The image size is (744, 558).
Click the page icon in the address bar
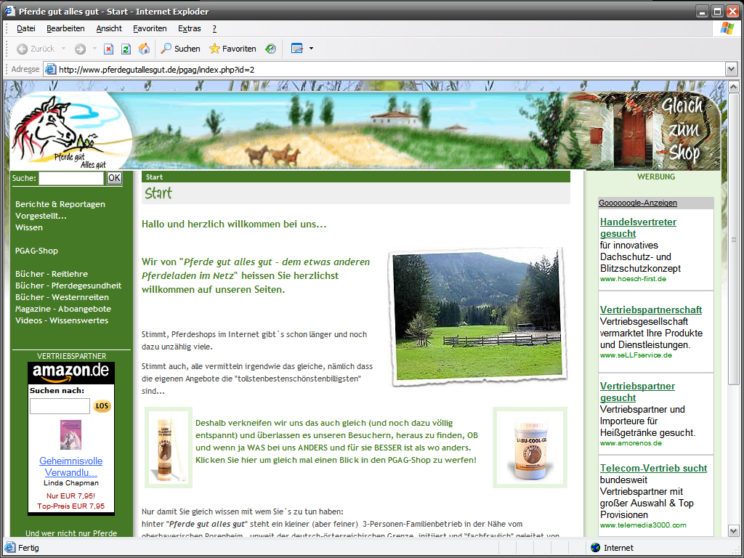(50, 69)
